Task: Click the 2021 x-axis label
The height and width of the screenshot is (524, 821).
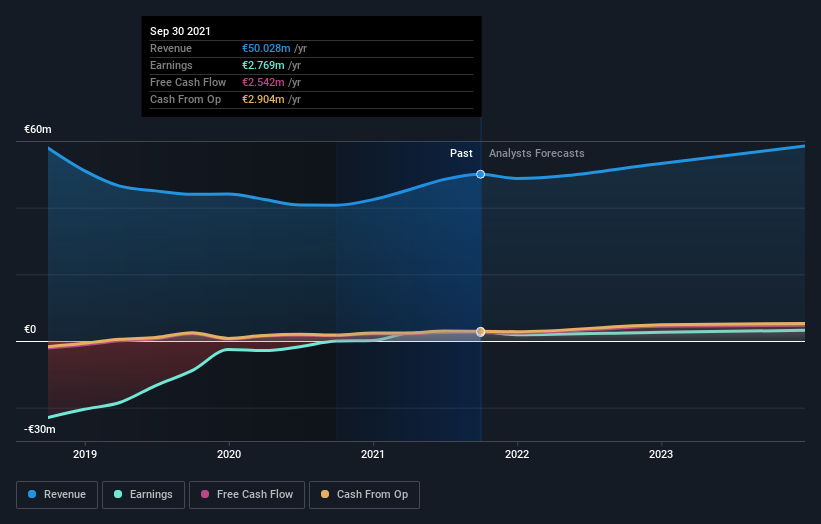Action: (x=373, y=454)
